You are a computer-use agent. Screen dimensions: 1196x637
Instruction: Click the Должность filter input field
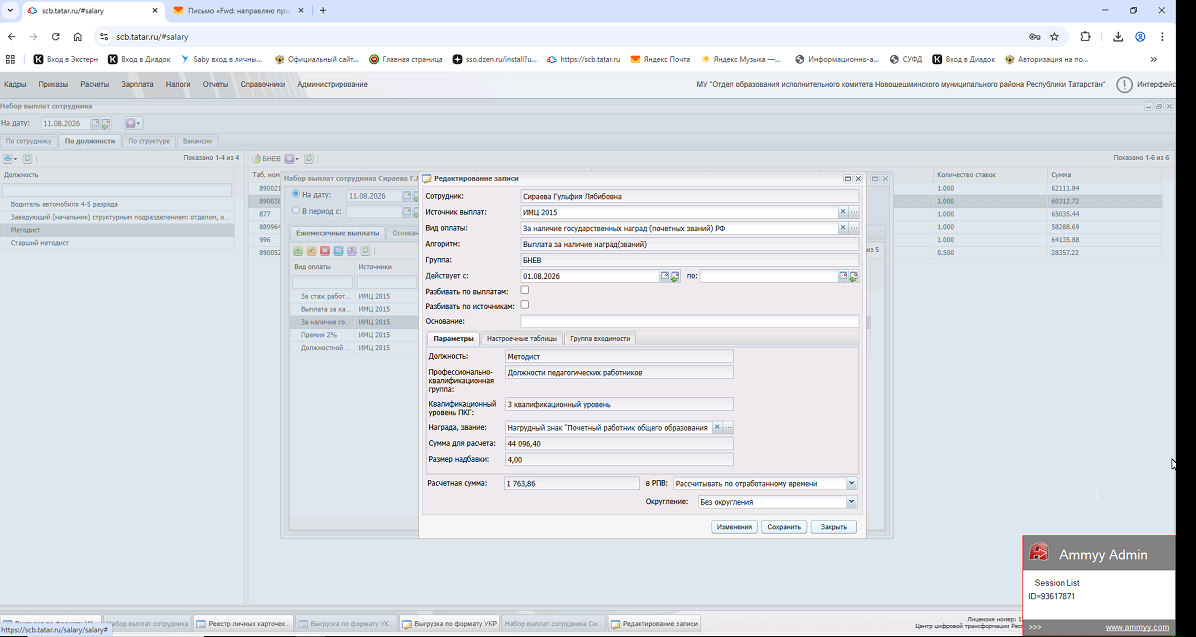click(117, 190)
